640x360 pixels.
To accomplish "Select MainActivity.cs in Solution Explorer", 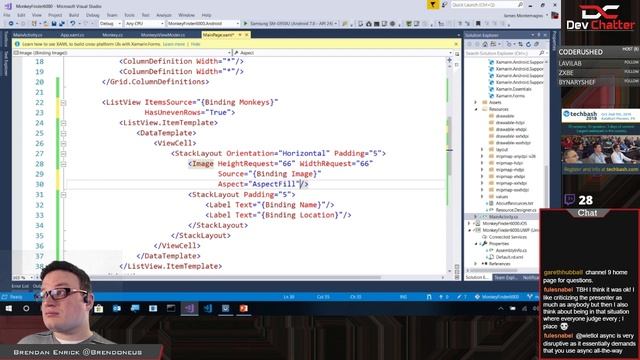I will pos(503,217).
